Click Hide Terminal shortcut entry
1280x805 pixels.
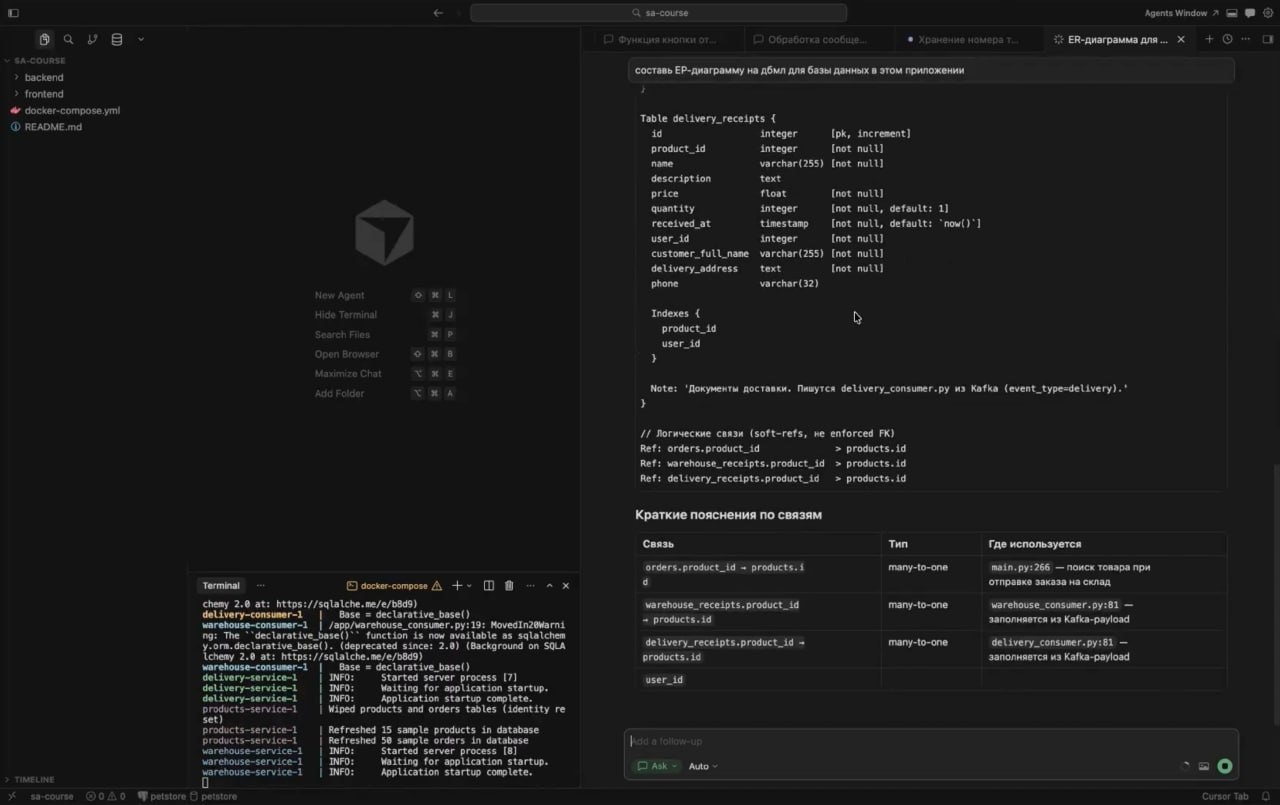(x=385, y=315)
